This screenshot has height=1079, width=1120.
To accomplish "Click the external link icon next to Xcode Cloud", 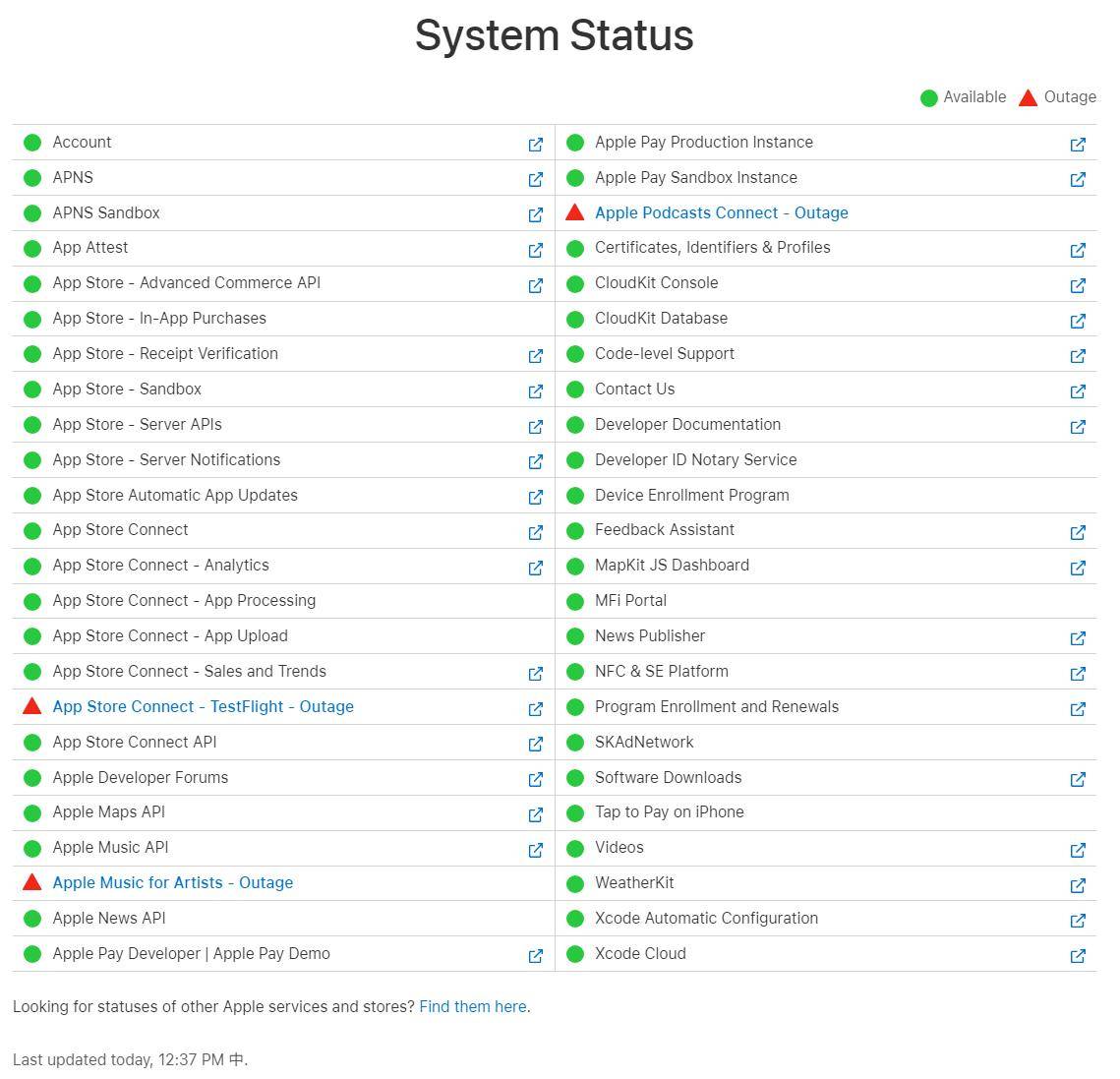I will pyautogui.click(x=1078, y=955).
